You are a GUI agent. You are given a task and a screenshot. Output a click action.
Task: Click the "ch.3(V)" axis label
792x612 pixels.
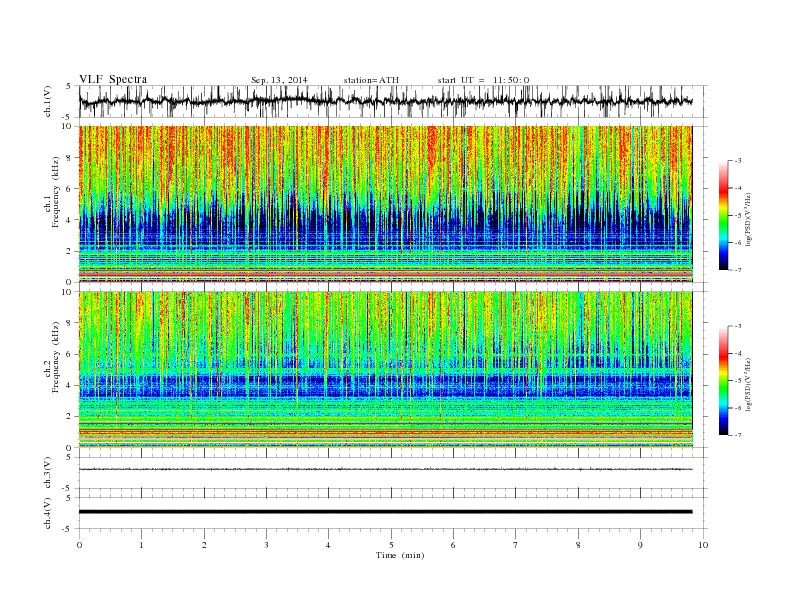coord(48,473)
